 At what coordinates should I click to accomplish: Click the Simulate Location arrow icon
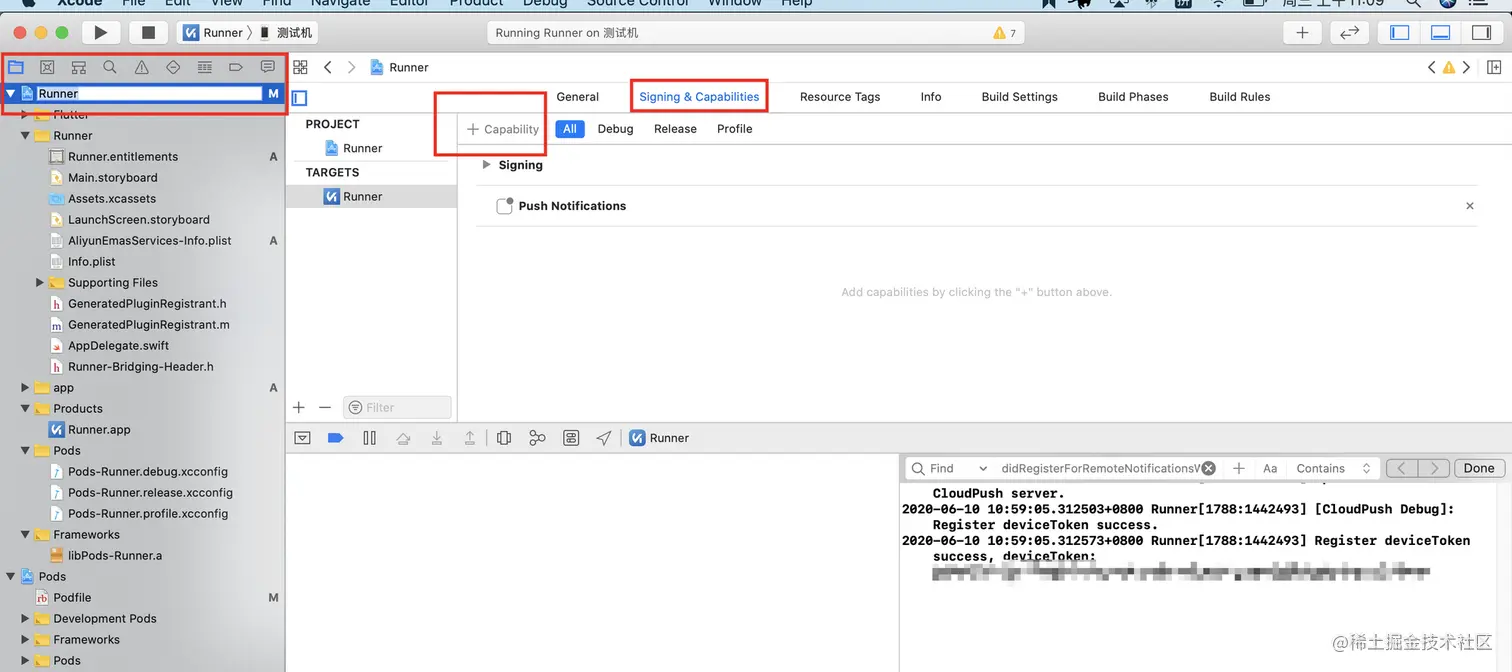604,438
